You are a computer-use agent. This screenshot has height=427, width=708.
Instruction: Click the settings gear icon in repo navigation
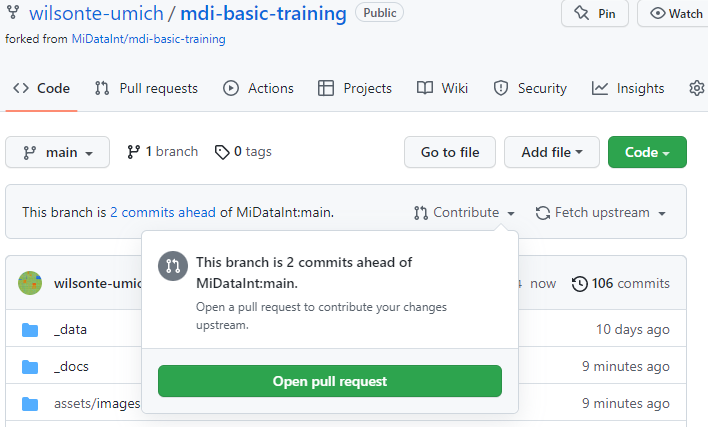[x=696, y=88]
